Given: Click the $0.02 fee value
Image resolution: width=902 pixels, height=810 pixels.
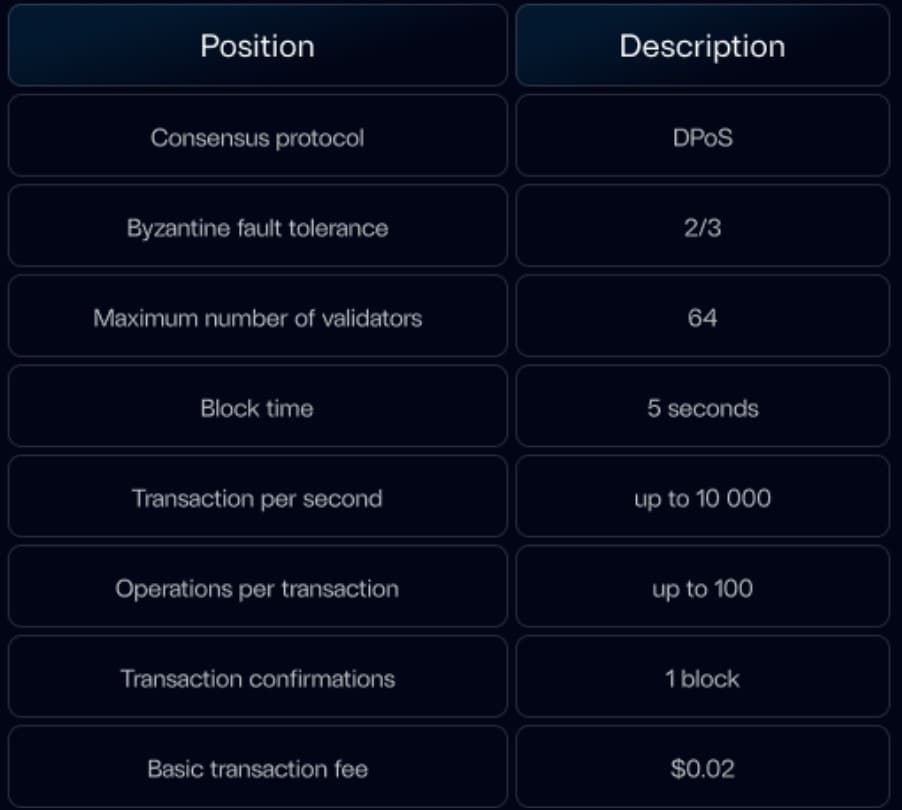Looking at the screenshot, I should (x=702, y=768).
